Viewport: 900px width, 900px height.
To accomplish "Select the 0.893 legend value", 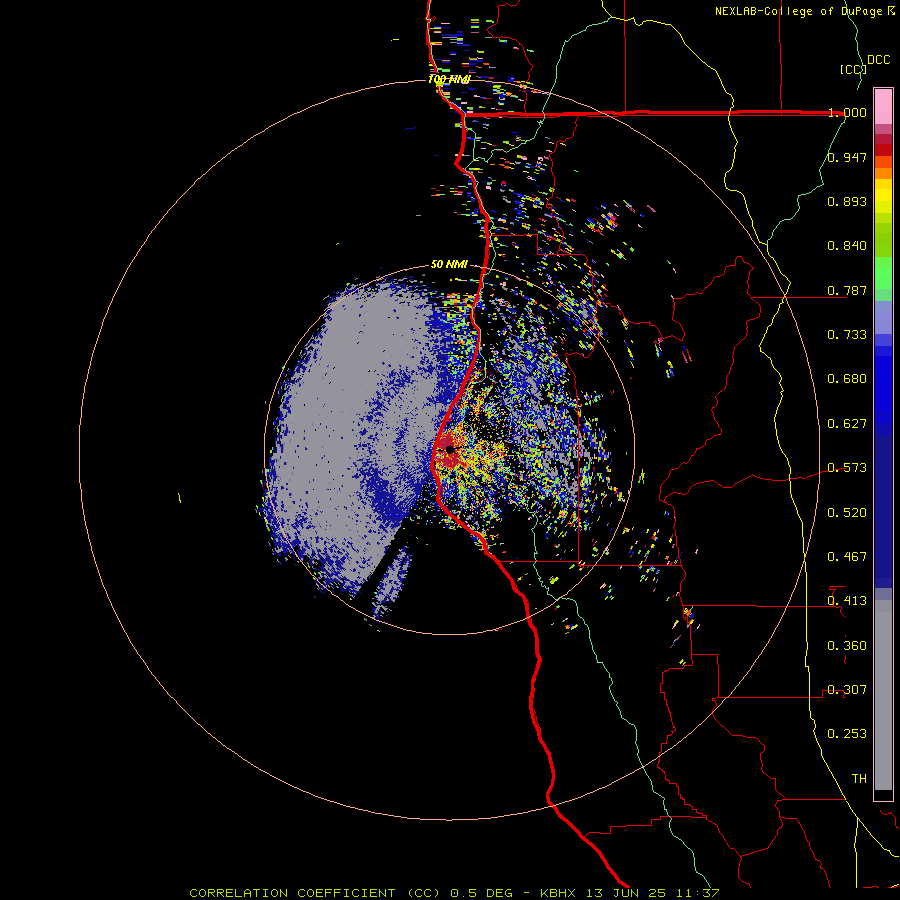I will [847, 201].
